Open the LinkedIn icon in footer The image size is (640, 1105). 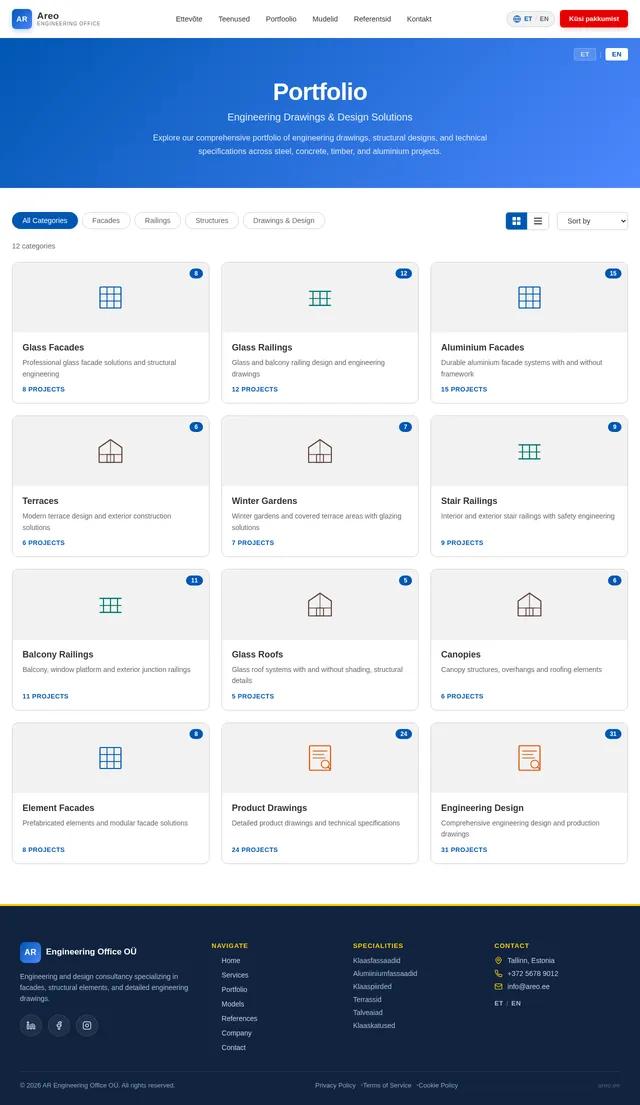[x=31, y=1025]
